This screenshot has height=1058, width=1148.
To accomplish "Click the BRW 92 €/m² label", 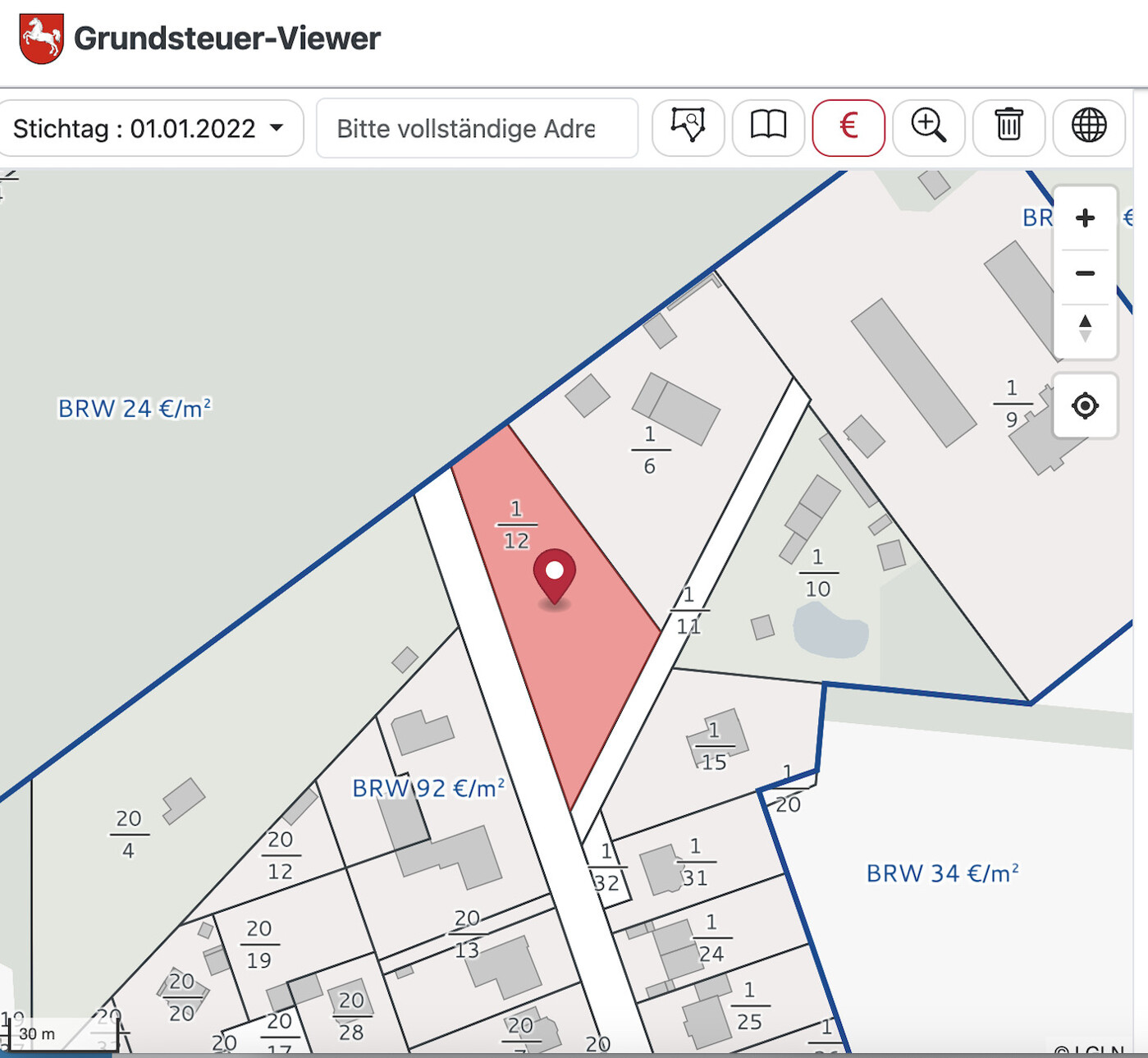I will click(428, 789).
